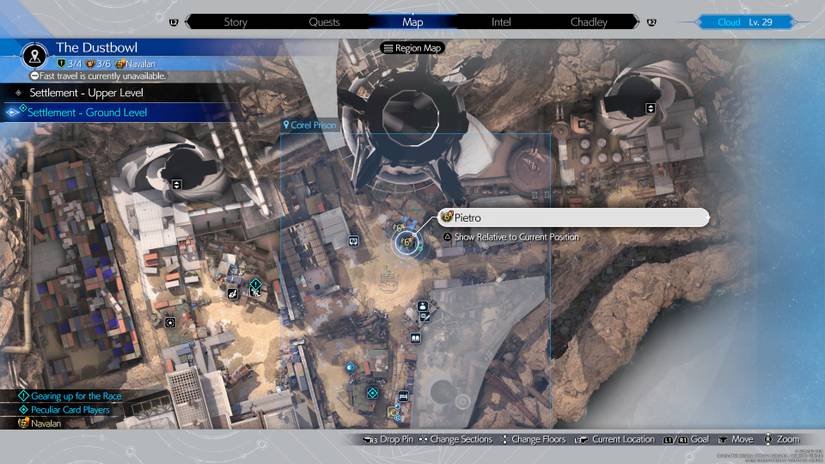Click the Pietro name tooltip
The image size is (825, 464).
tap(573, 218)
